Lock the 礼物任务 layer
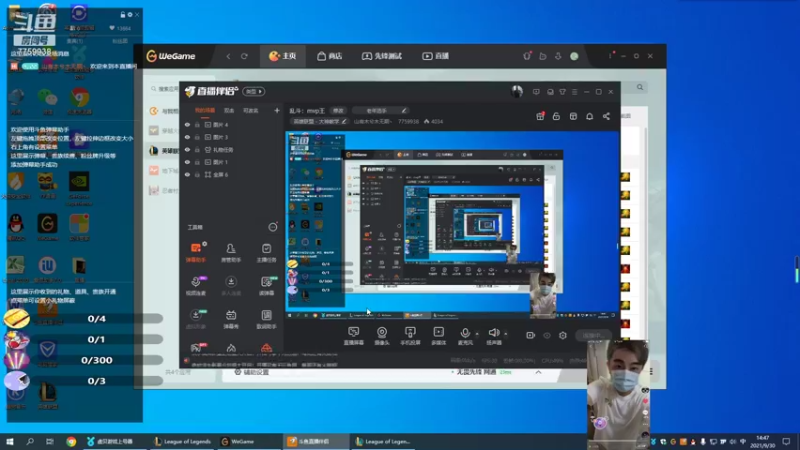 pyautogui.click(x=197, y=149)
